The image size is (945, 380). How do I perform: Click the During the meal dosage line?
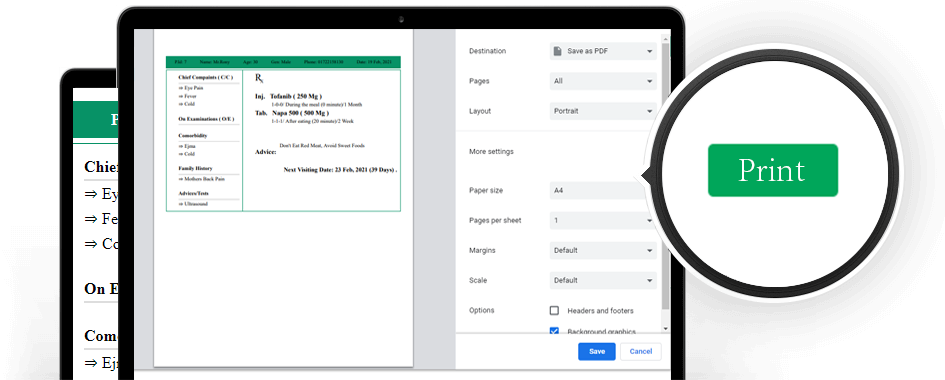click(x=316, y=105)
